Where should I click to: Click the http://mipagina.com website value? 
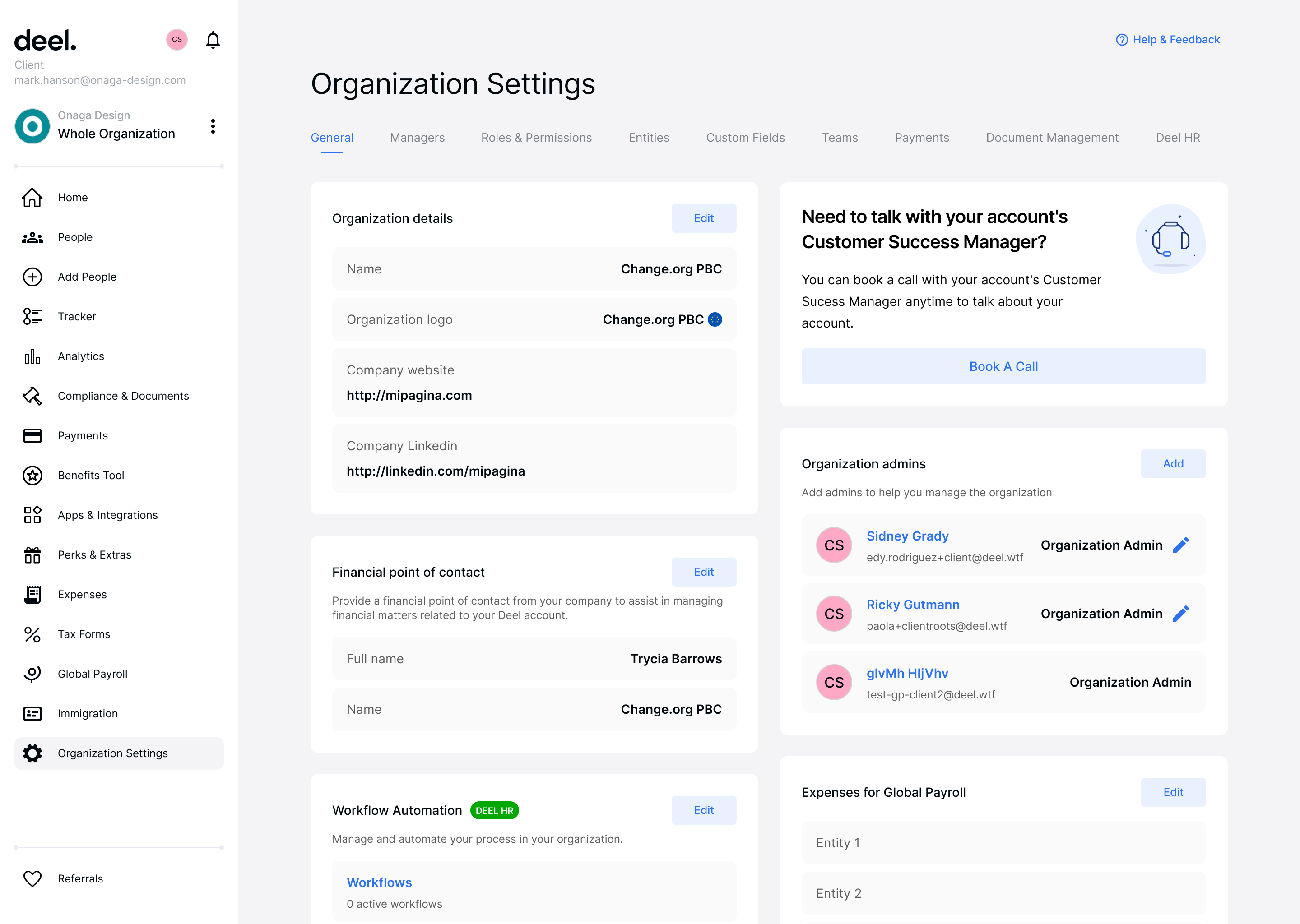[409, 395]
